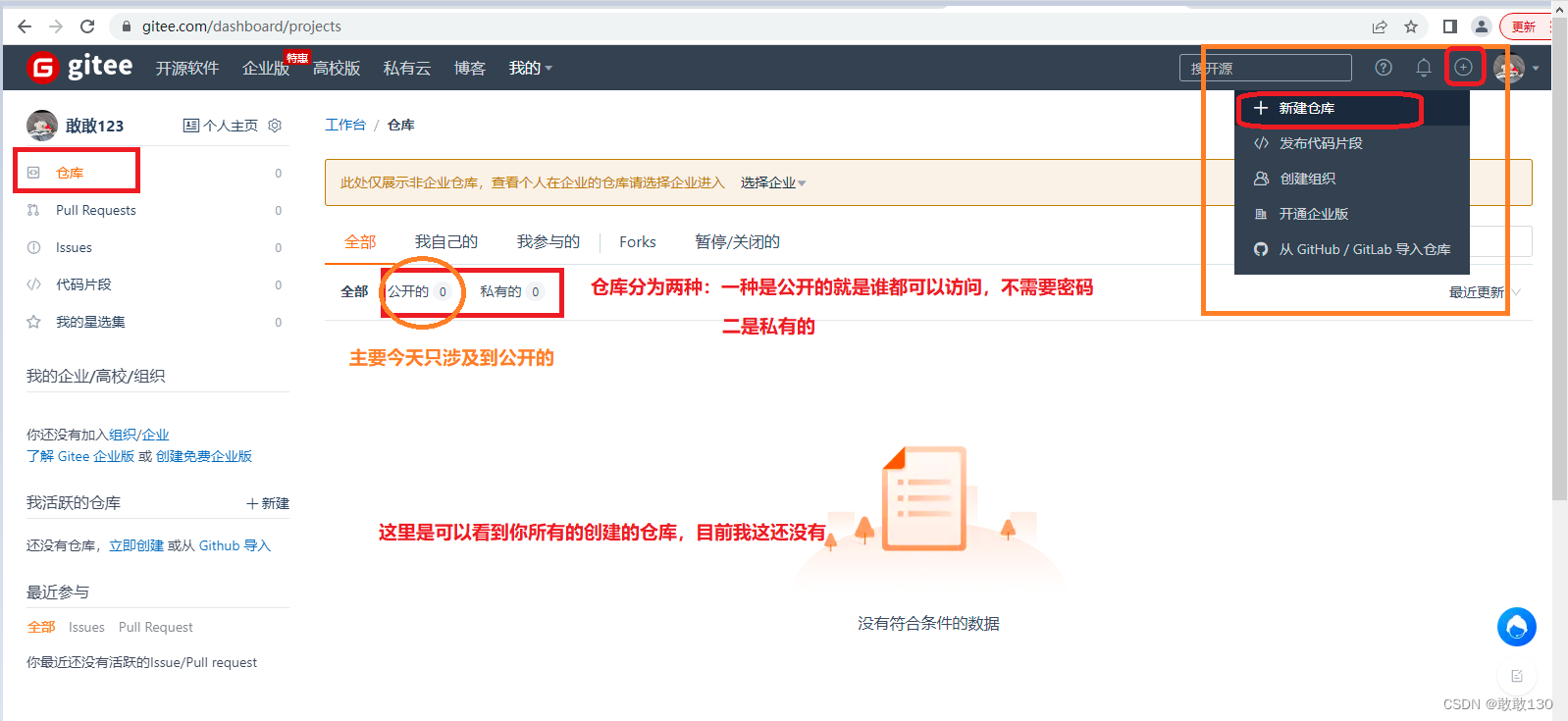Reload the page with the refresh icon
The height and width of the screenshot is (721, 1568).
coord(87,26)
